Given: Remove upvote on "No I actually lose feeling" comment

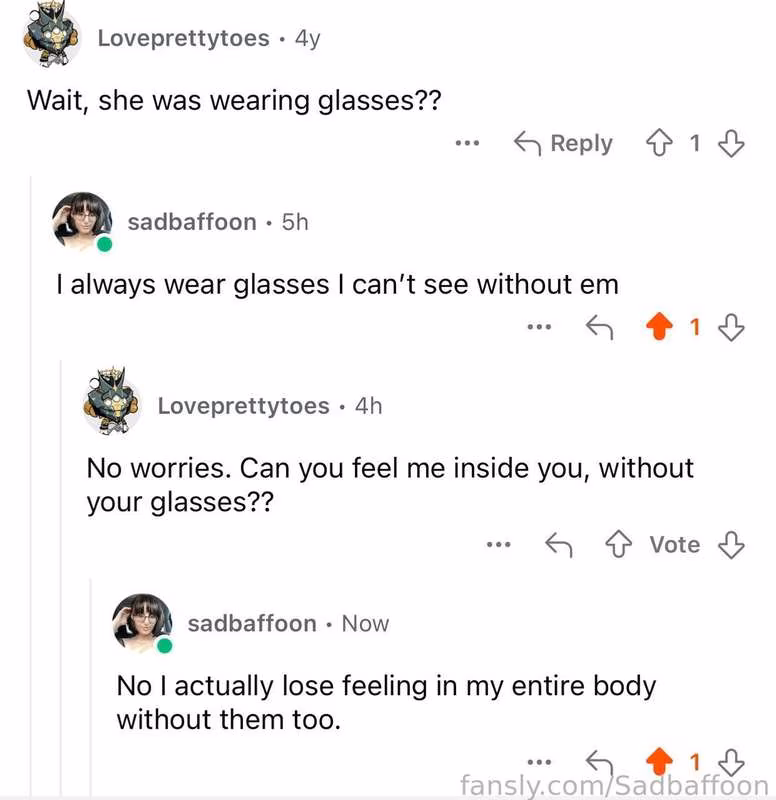Looking at the screenshot, I should coord(659,763).
